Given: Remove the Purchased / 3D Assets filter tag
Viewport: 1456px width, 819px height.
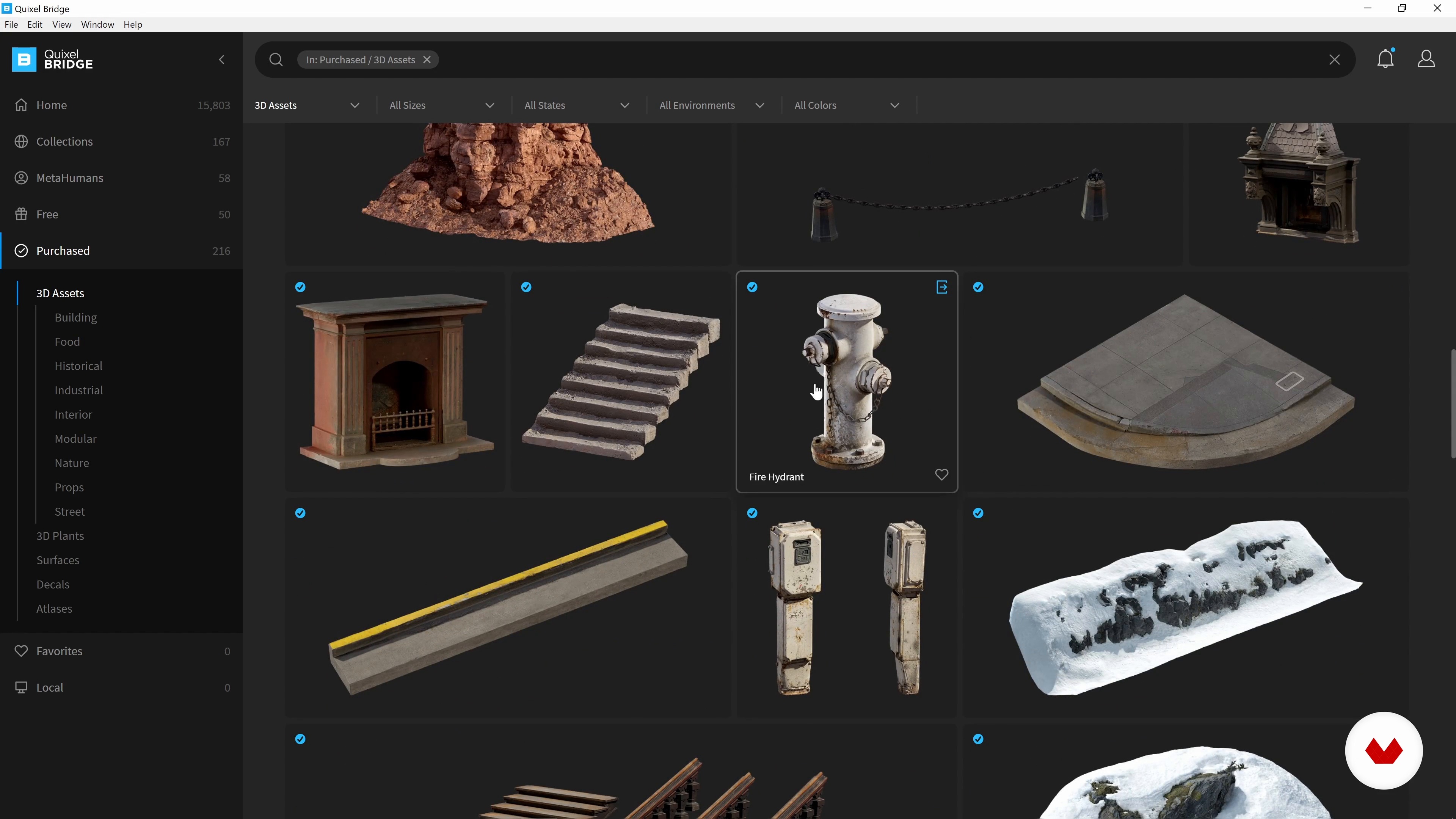Looking at the screenshot, I should point(427,60).
